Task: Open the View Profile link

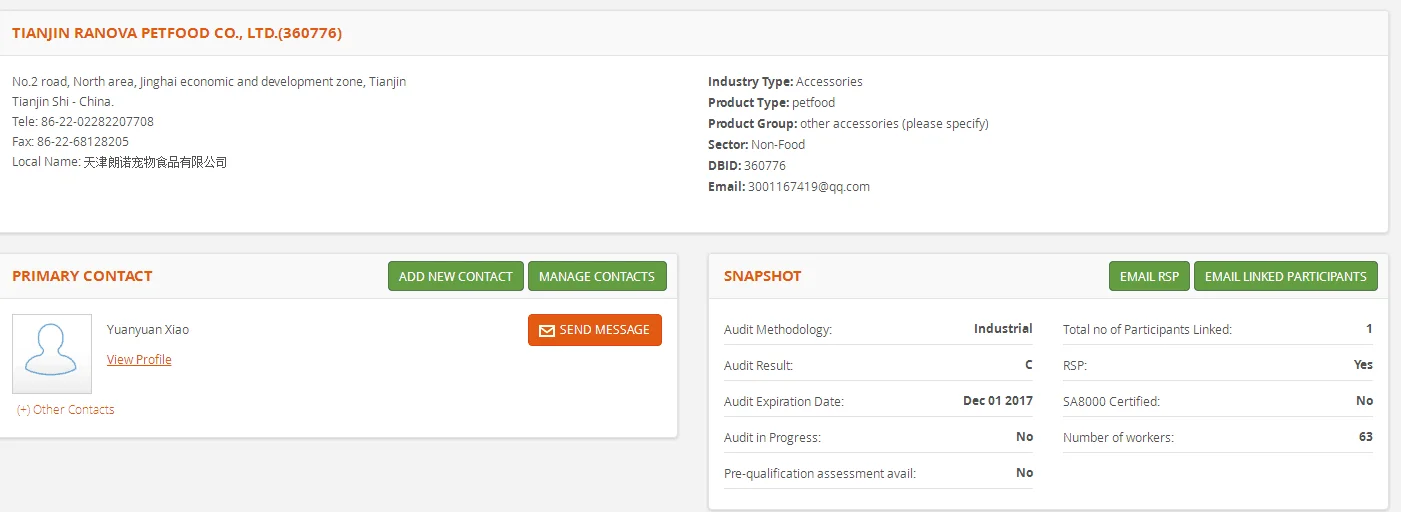Action: click(x=139, y=360)
